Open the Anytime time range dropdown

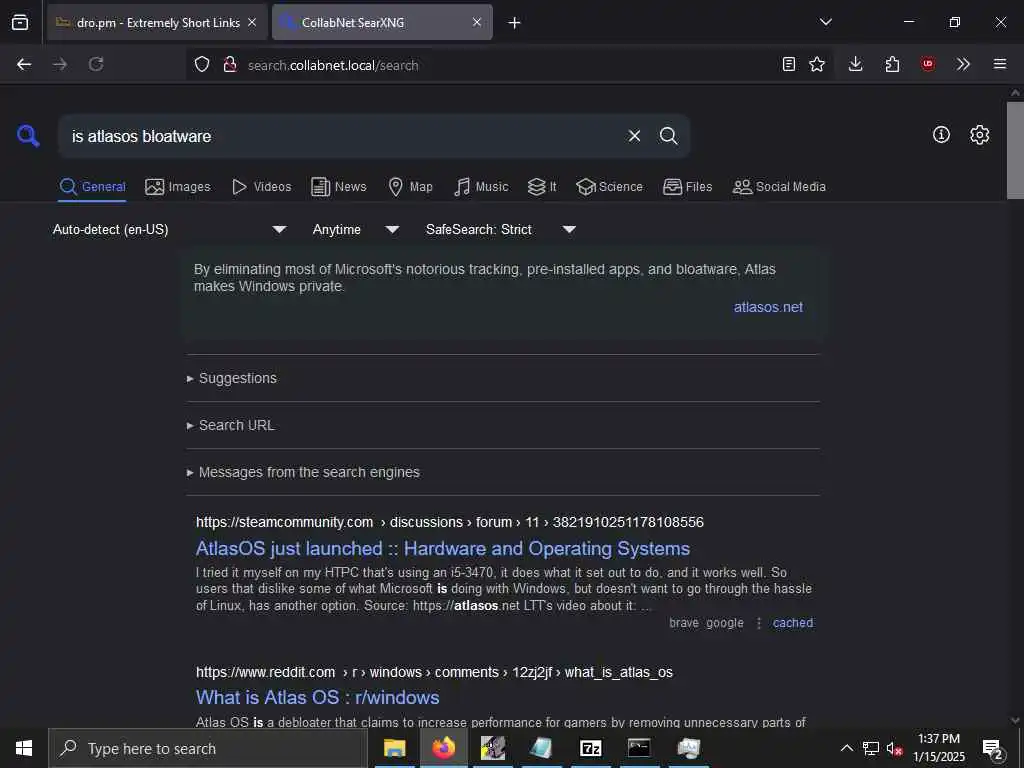[x=355, y=229]
